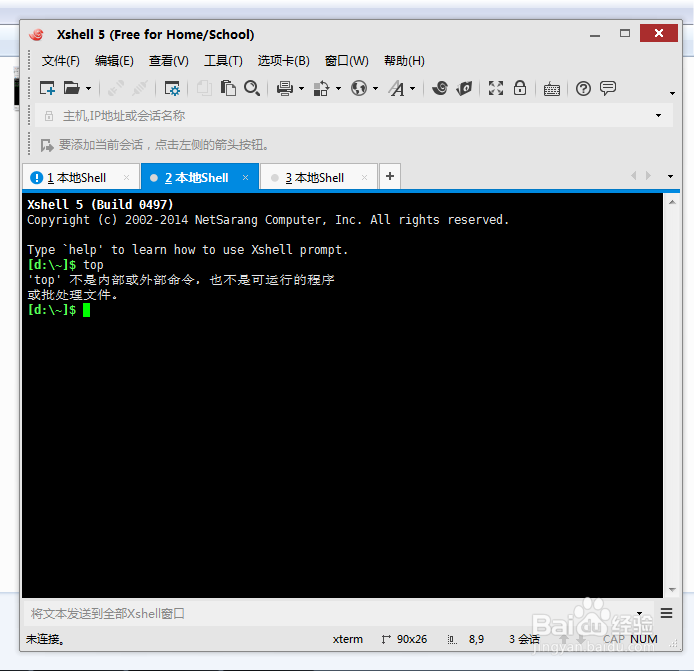
Task: Click the Print icon
Action: 285,89
